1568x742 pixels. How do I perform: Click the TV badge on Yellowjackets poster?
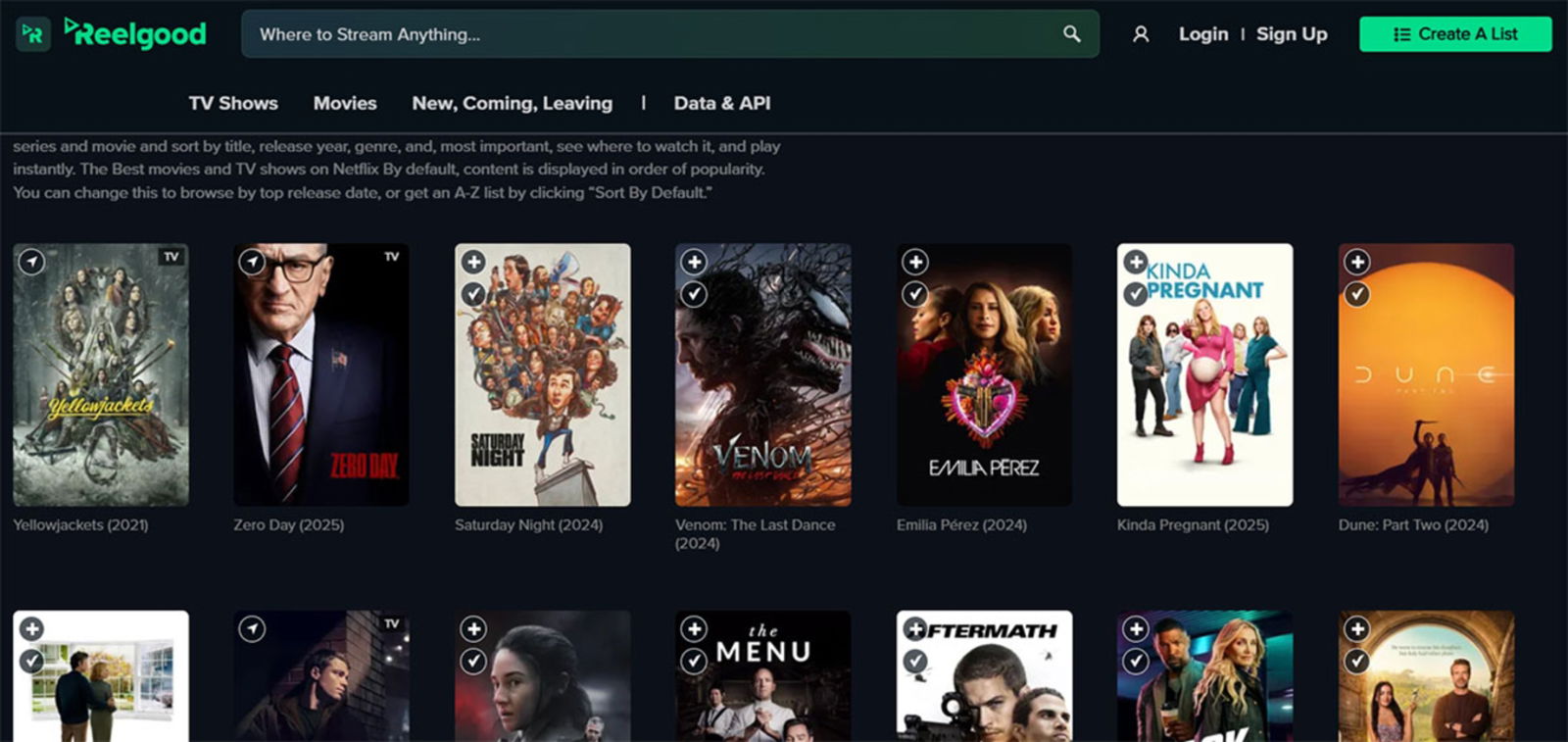171,257
